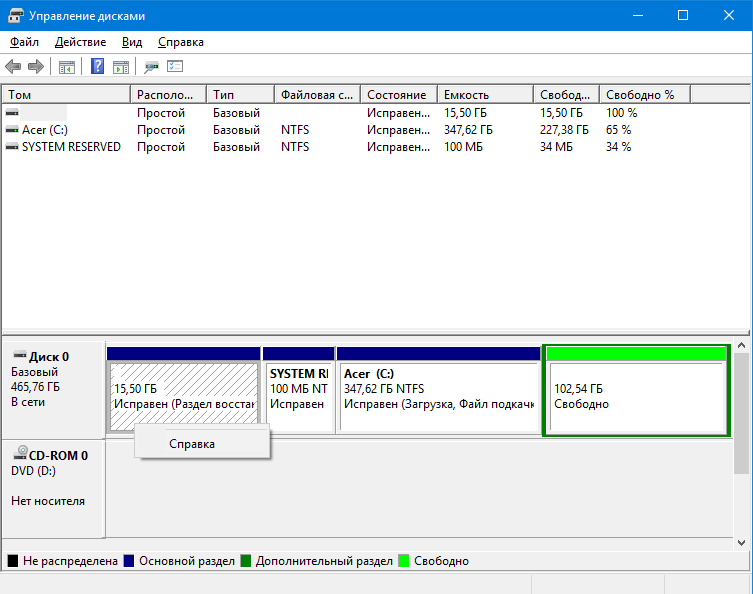
Task: Click the dark green Дополнительный раздел swatch
Action: coord(246,560)
